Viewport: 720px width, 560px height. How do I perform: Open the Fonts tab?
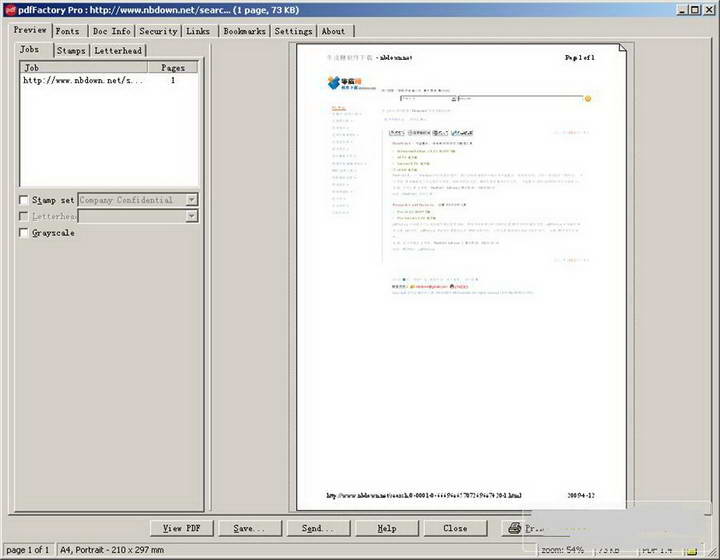pos(68,31)
